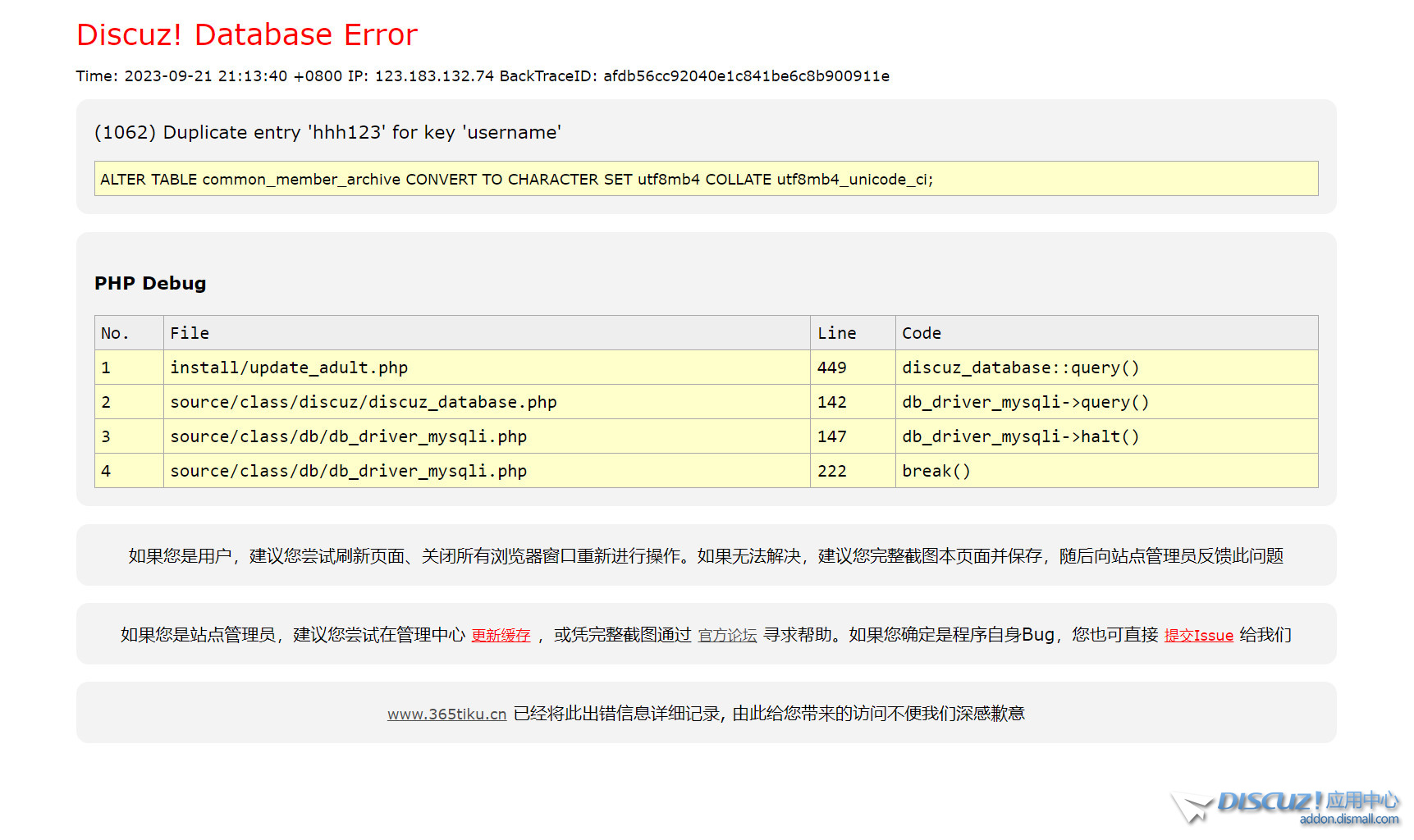Open the 更新缓存 link
The image size is (1414, 840).
[x=501, y=635]
